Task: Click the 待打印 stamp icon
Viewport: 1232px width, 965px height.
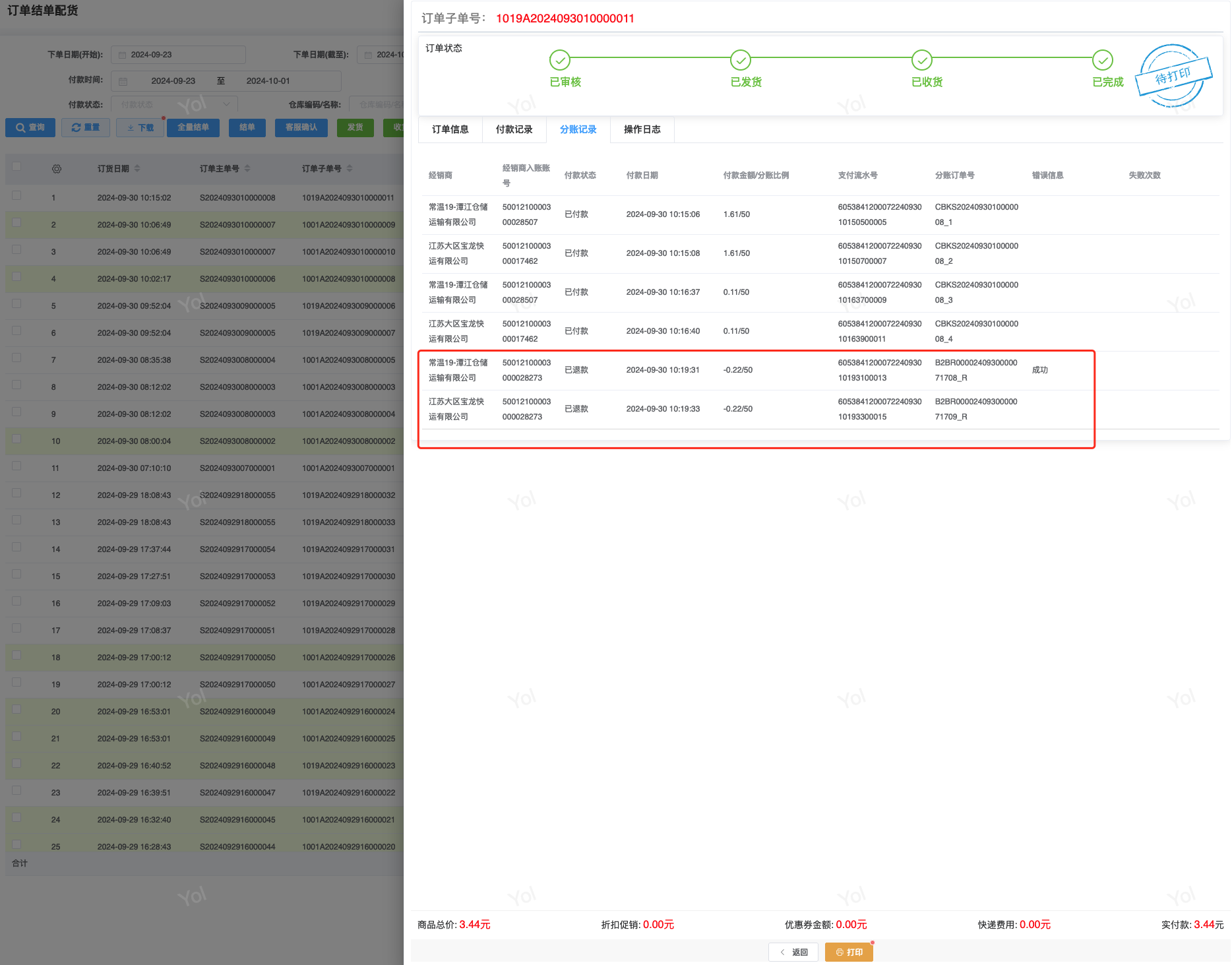Action: click(1173, 77)
